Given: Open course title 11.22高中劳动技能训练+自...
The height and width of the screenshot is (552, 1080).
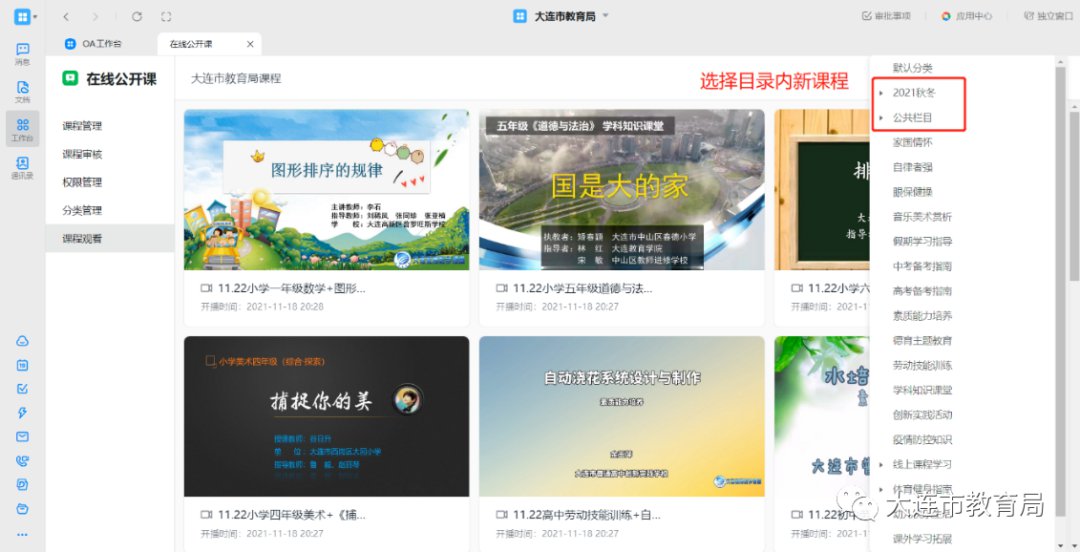Looking at the screenshot, I should [x=586, y=515].
